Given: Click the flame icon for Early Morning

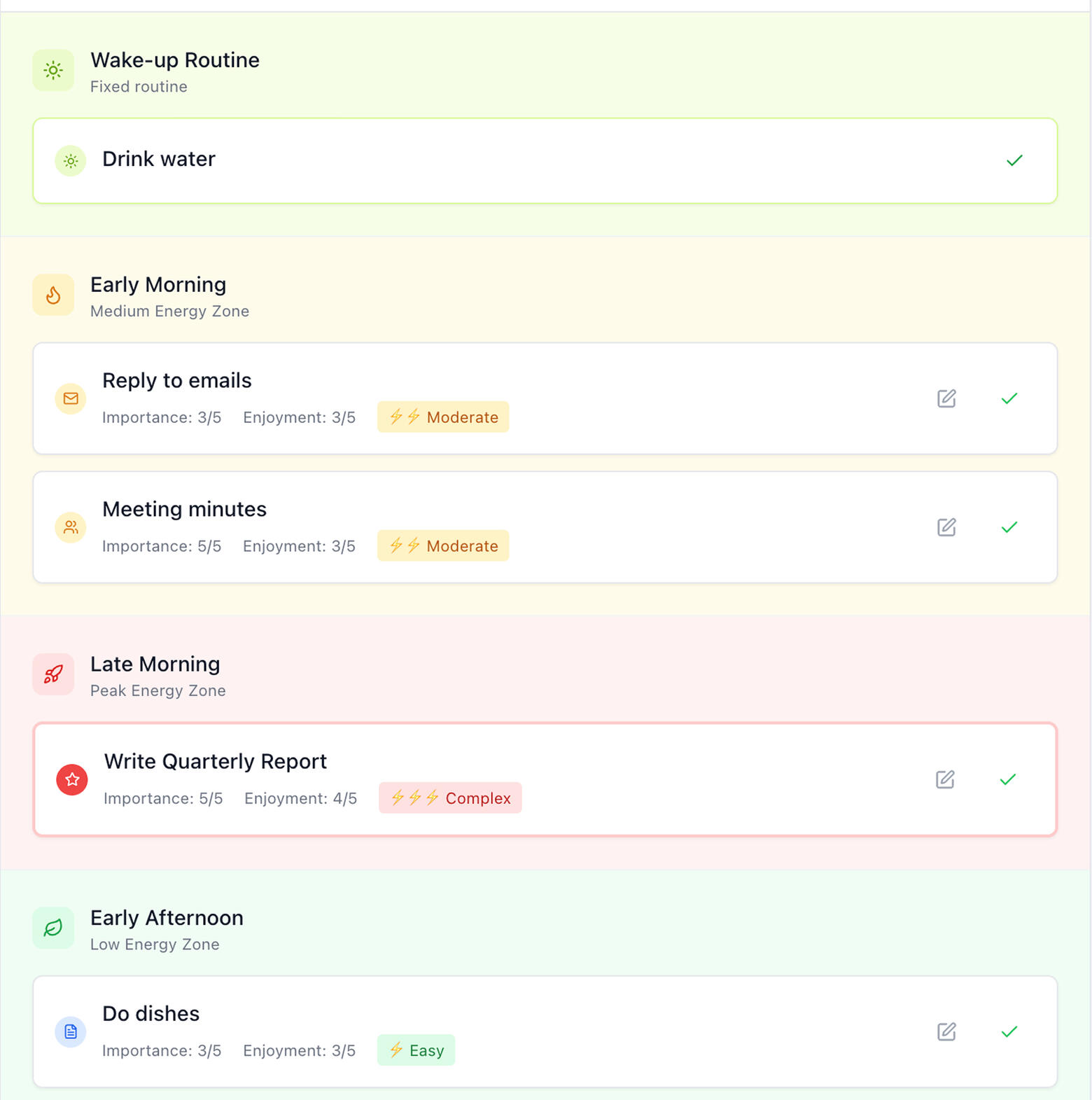Looking at the screenshot, I should point(53,295).
